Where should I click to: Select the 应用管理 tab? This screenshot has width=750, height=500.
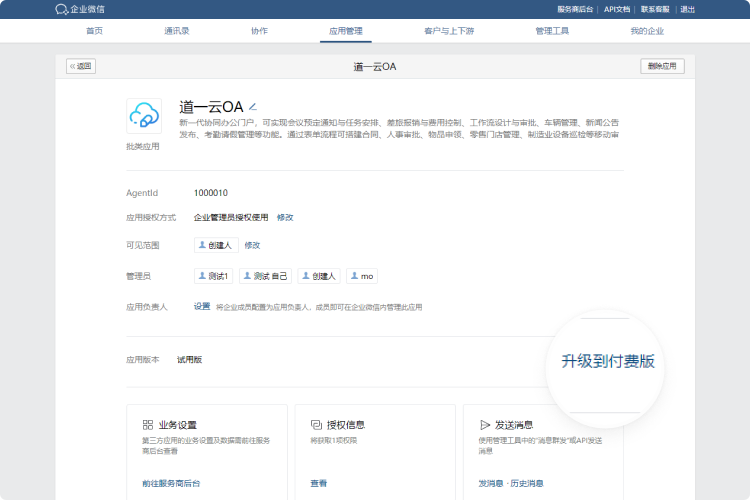point(346,31)
